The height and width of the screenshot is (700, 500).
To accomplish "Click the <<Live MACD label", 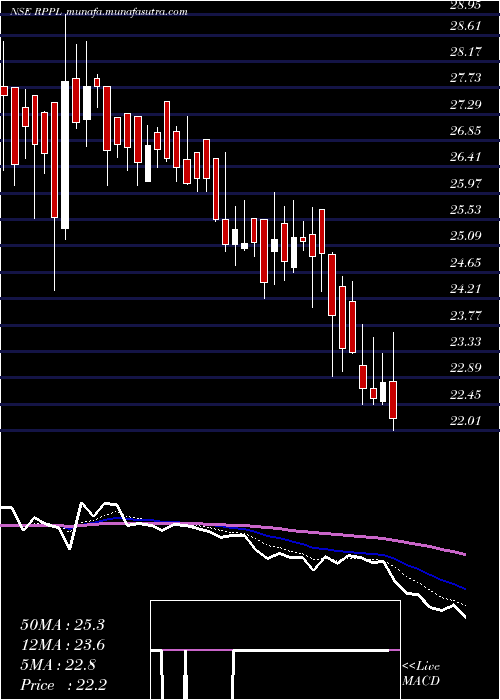I will (421, 673).
